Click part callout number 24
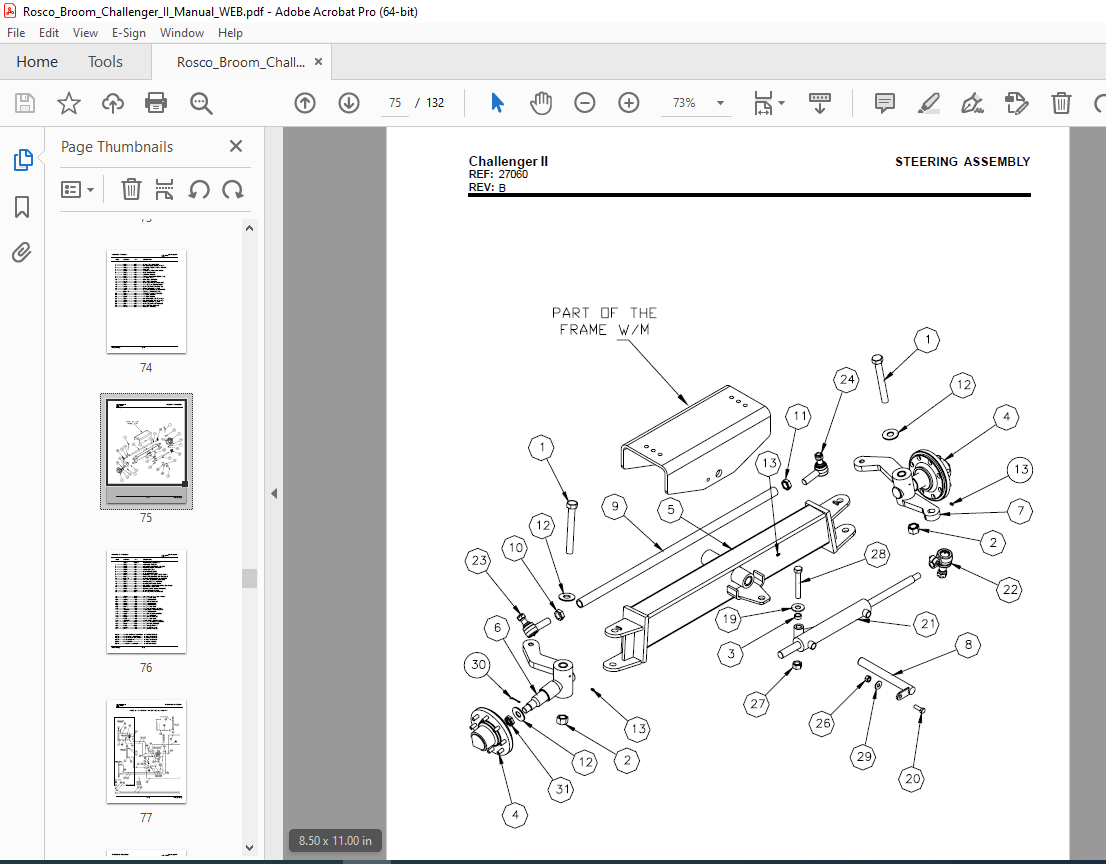The width and height of the screenshot is (1106, 864). pos(846,379)
